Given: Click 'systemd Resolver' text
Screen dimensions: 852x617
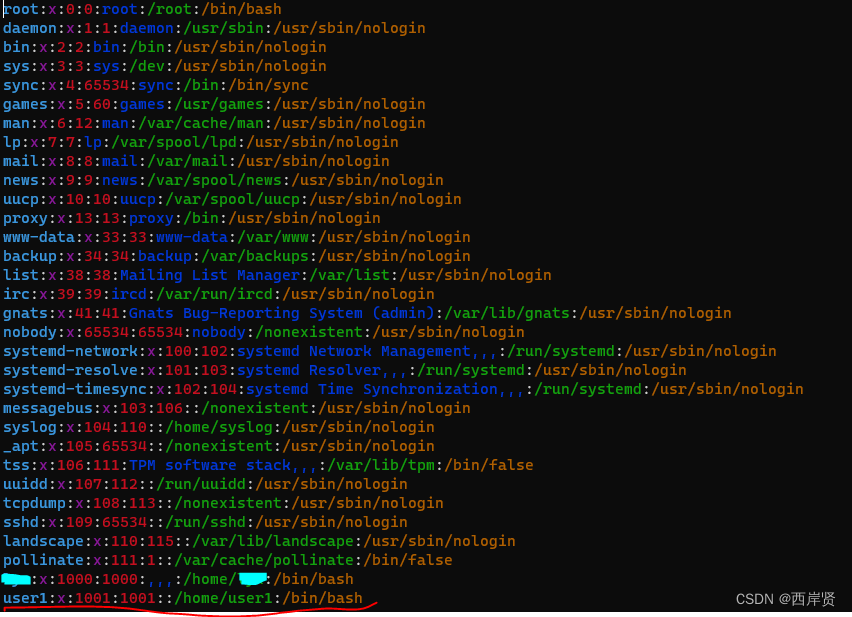Looking at the screenshot, I should click(x=309, y=370).
